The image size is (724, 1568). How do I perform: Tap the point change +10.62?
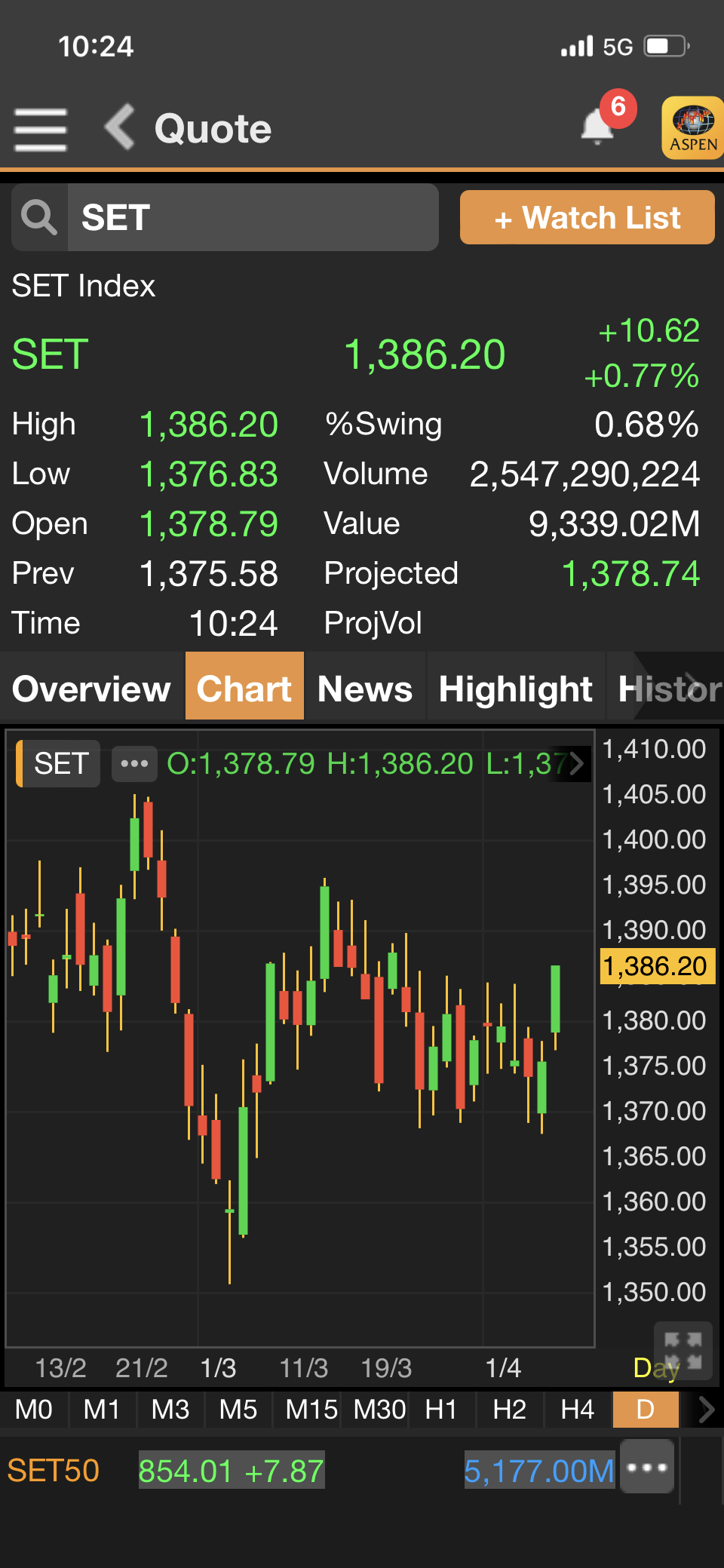pyautogui.click(x=649, y=330)
